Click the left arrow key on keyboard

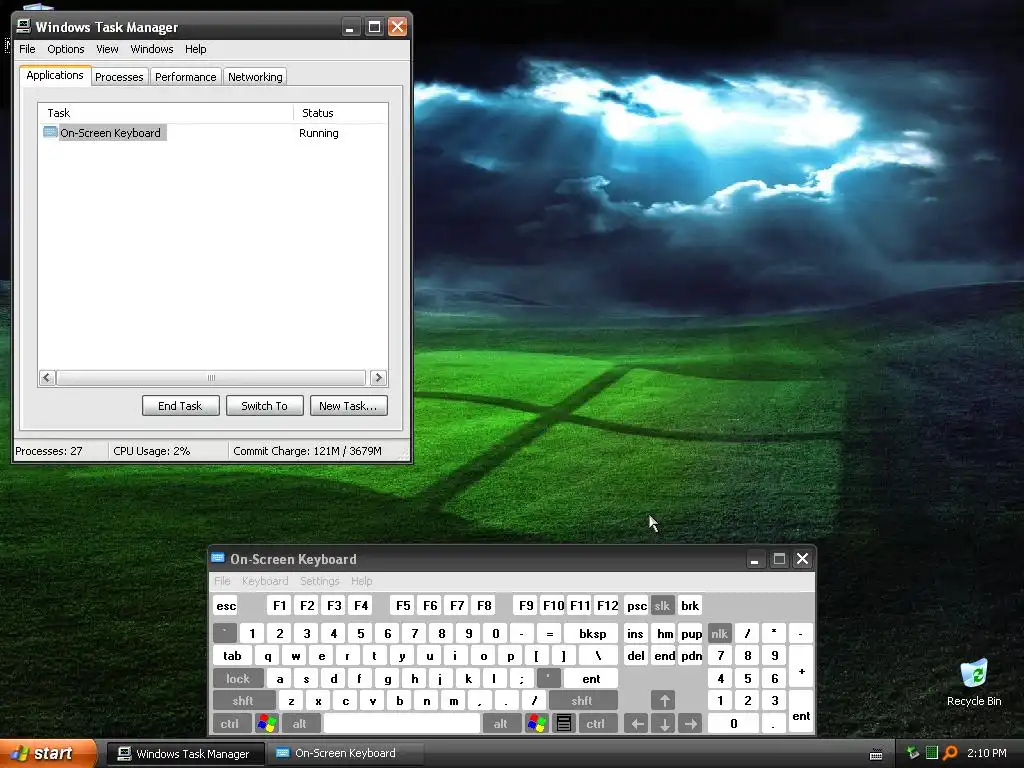coord(637,723)
